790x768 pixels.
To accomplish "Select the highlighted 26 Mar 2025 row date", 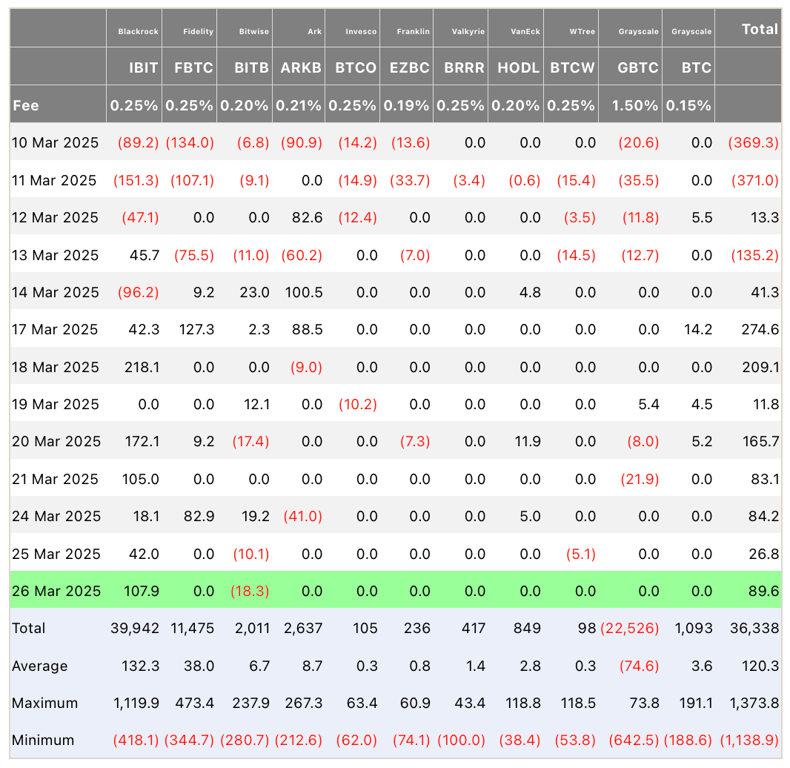I will point(56,591).
